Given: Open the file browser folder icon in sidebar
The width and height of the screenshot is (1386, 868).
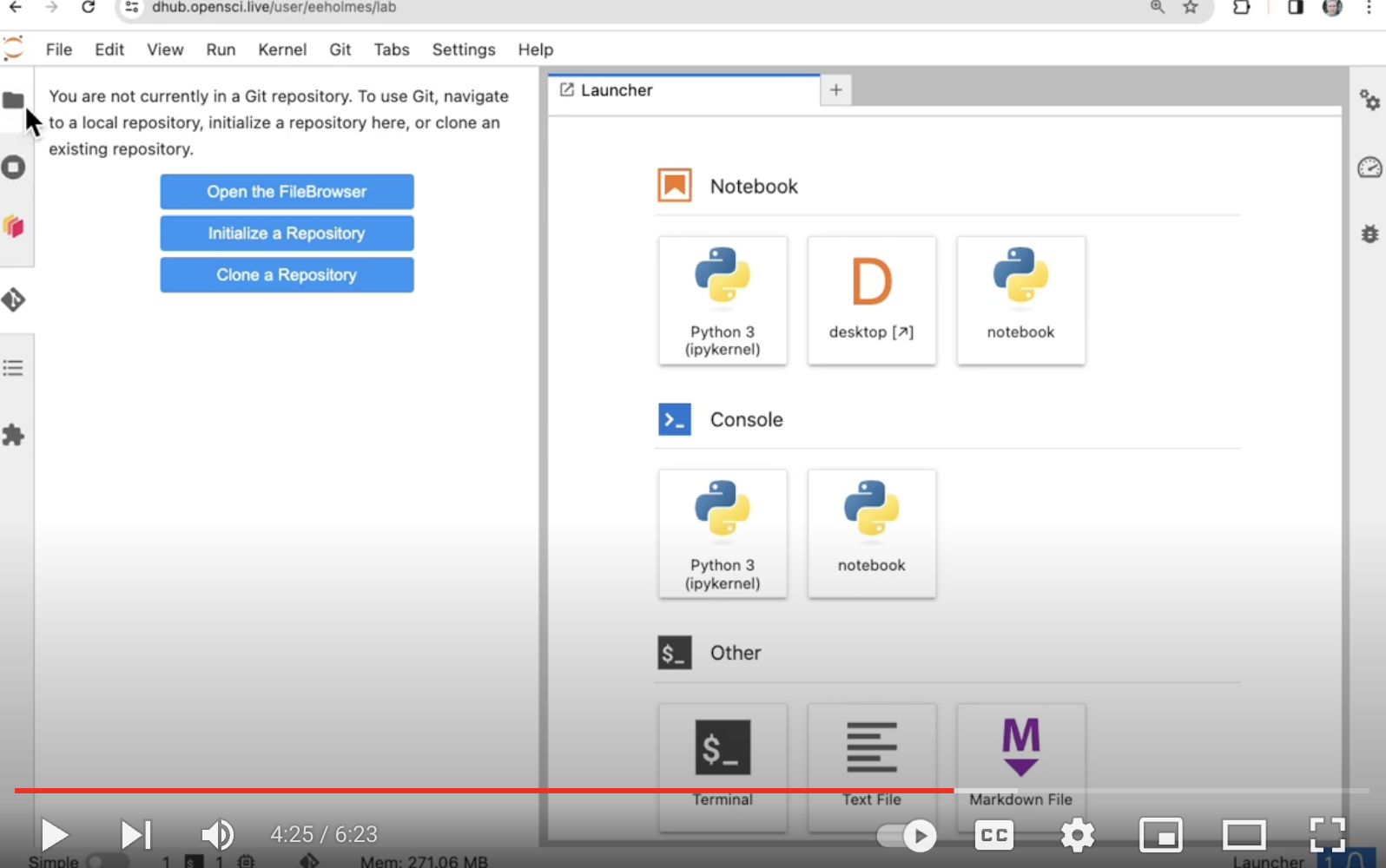Looking at the screenshot, I should pyautogui.click(x=13, y=101).
